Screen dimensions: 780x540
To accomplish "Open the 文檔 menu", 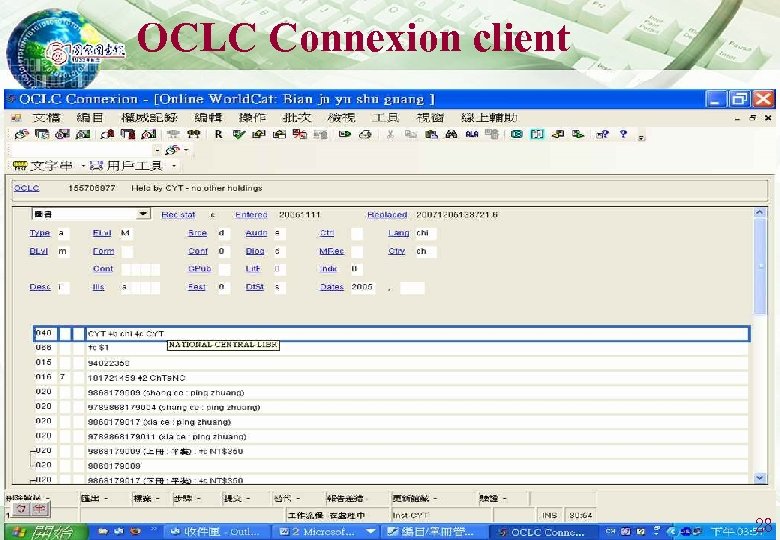I will point(46,118).
